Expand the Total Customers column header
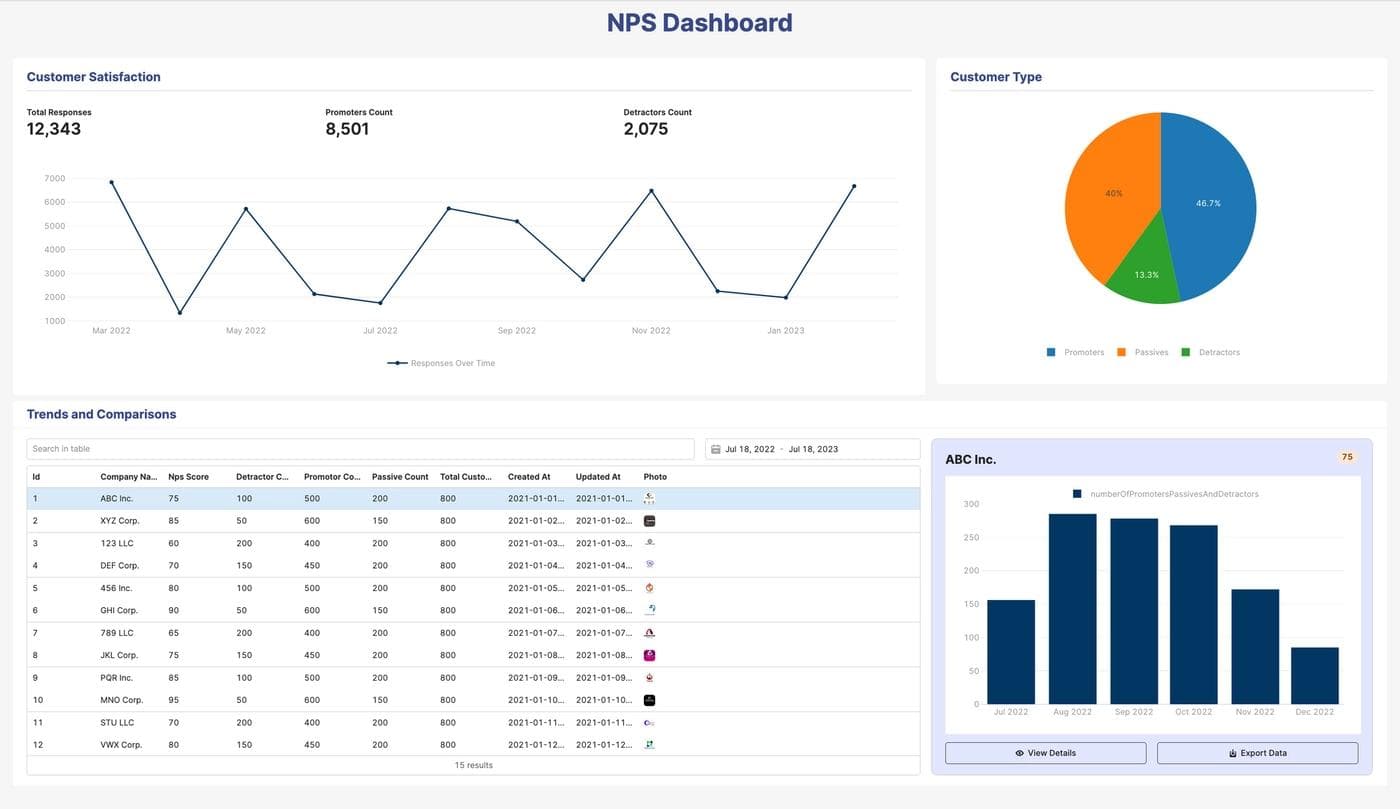1400x809 pixels. 464,476
